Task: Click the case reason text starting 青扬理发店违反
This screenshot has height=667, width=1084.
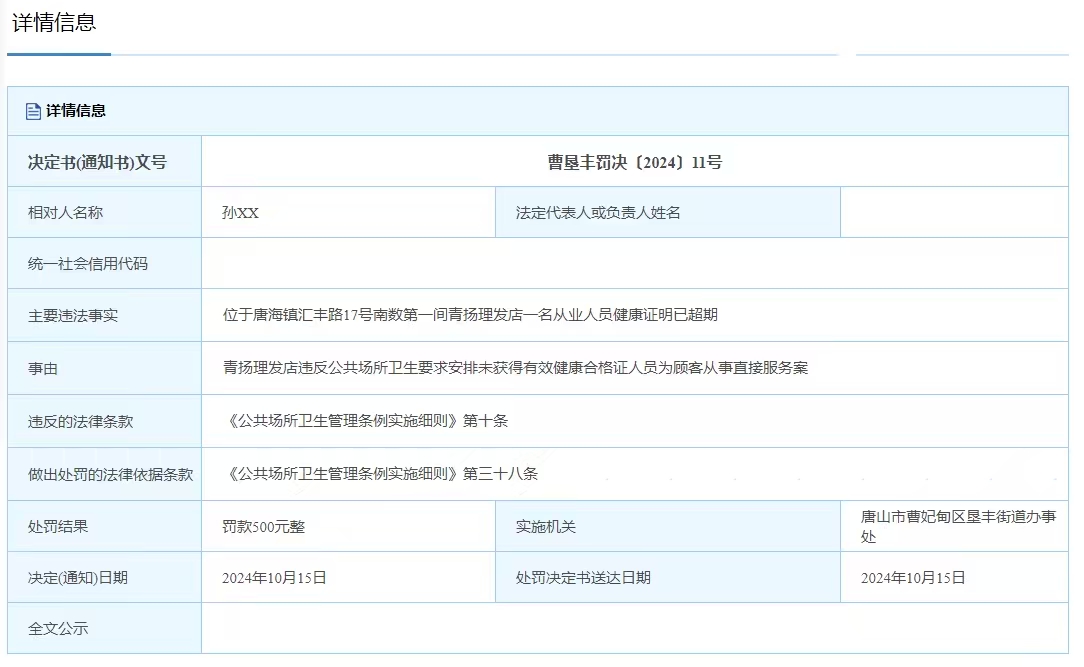Action: click(515, 368)
